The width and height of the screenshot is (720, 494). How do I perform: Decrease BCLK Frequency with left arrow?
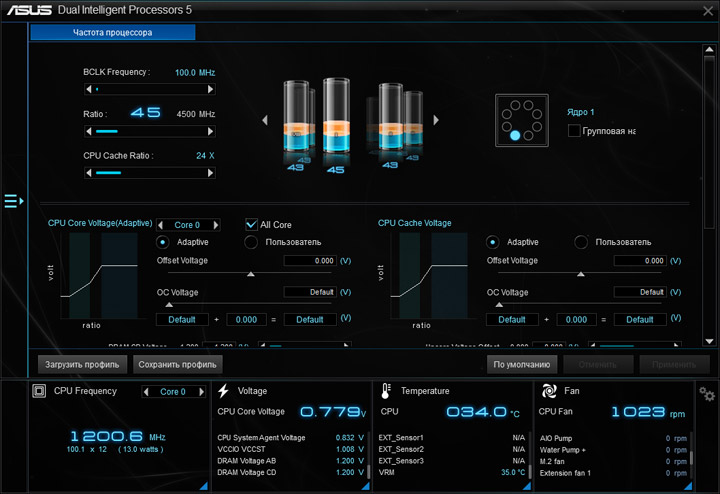[89, 89]
